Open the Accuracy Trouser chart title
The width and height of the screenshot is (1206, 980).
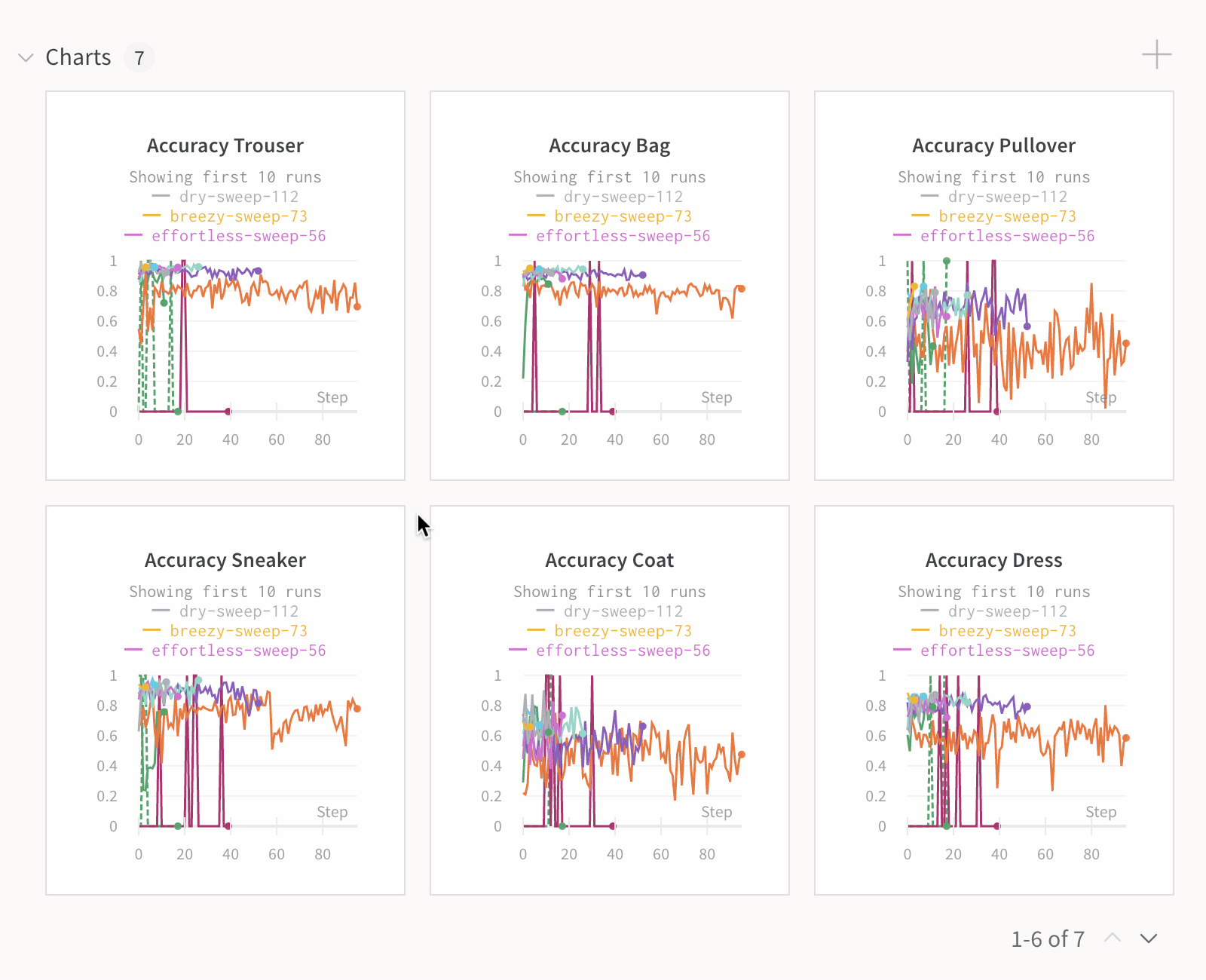(x=225, y=145)
